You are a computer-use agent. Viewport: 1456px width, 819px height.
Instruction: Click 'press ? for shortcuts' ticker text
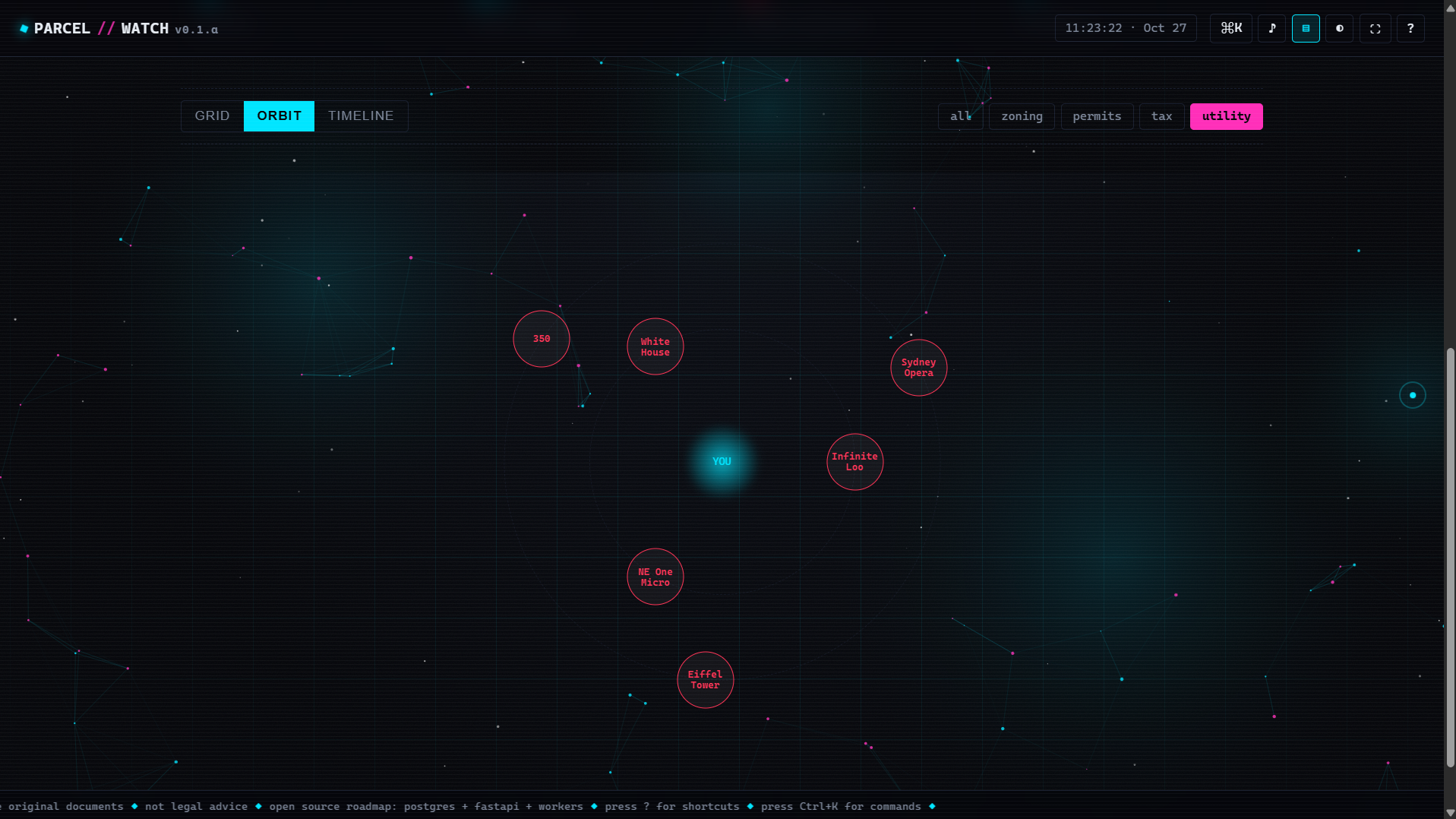[672, 806]
